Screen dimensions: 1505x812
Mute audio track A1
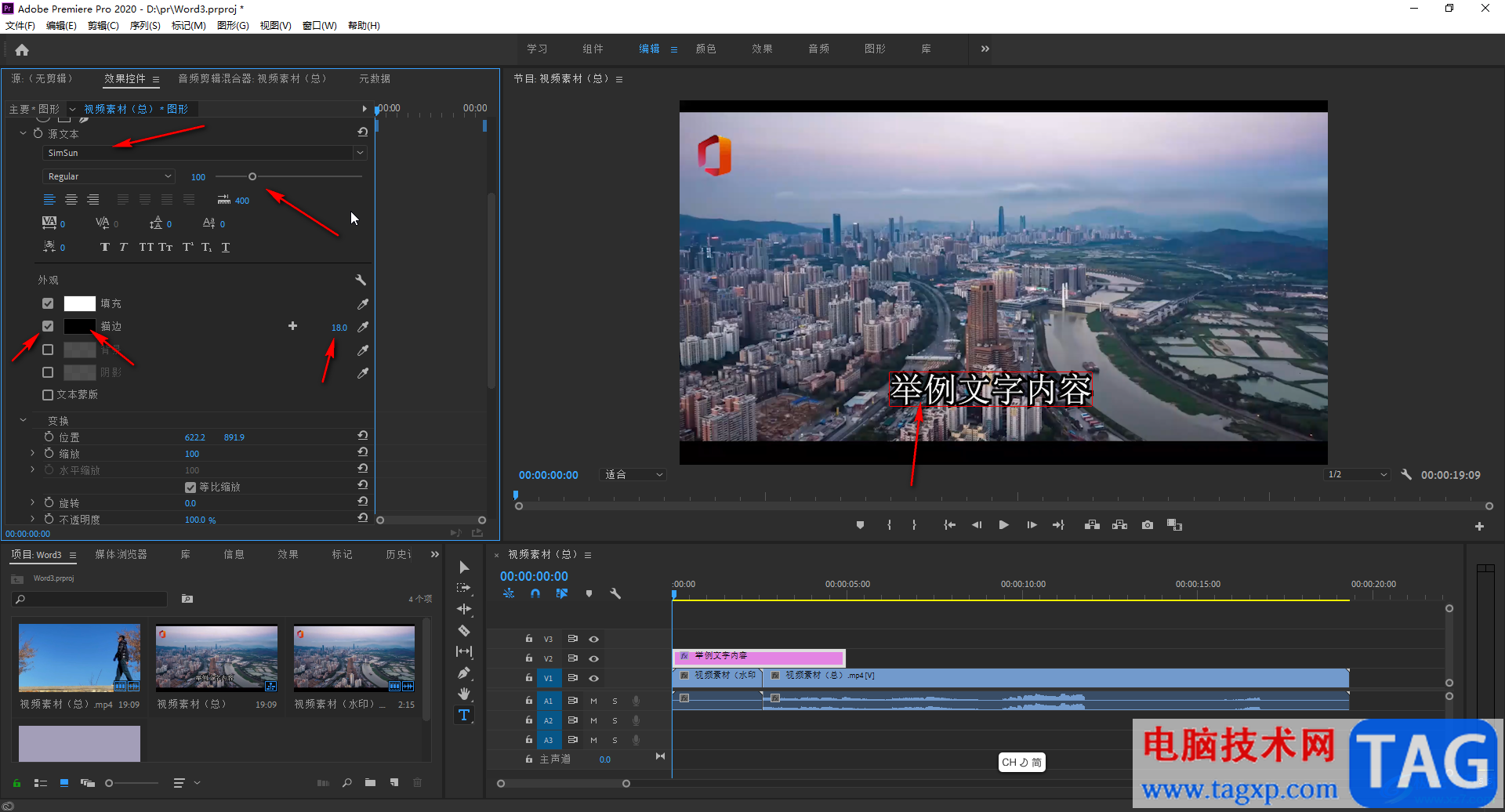(x=593, y=701)
